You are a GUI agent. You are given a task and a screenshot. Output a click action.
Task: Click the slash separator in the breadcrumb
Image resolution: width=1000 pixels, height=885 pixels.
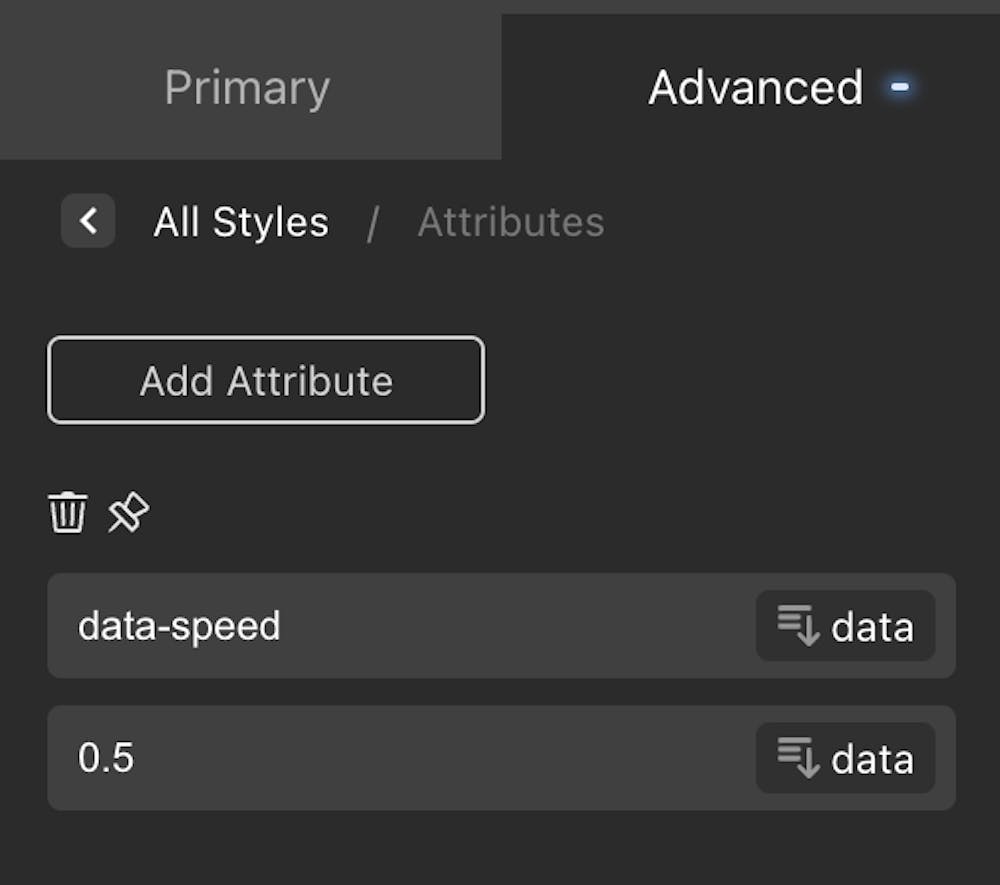[372, 223]
